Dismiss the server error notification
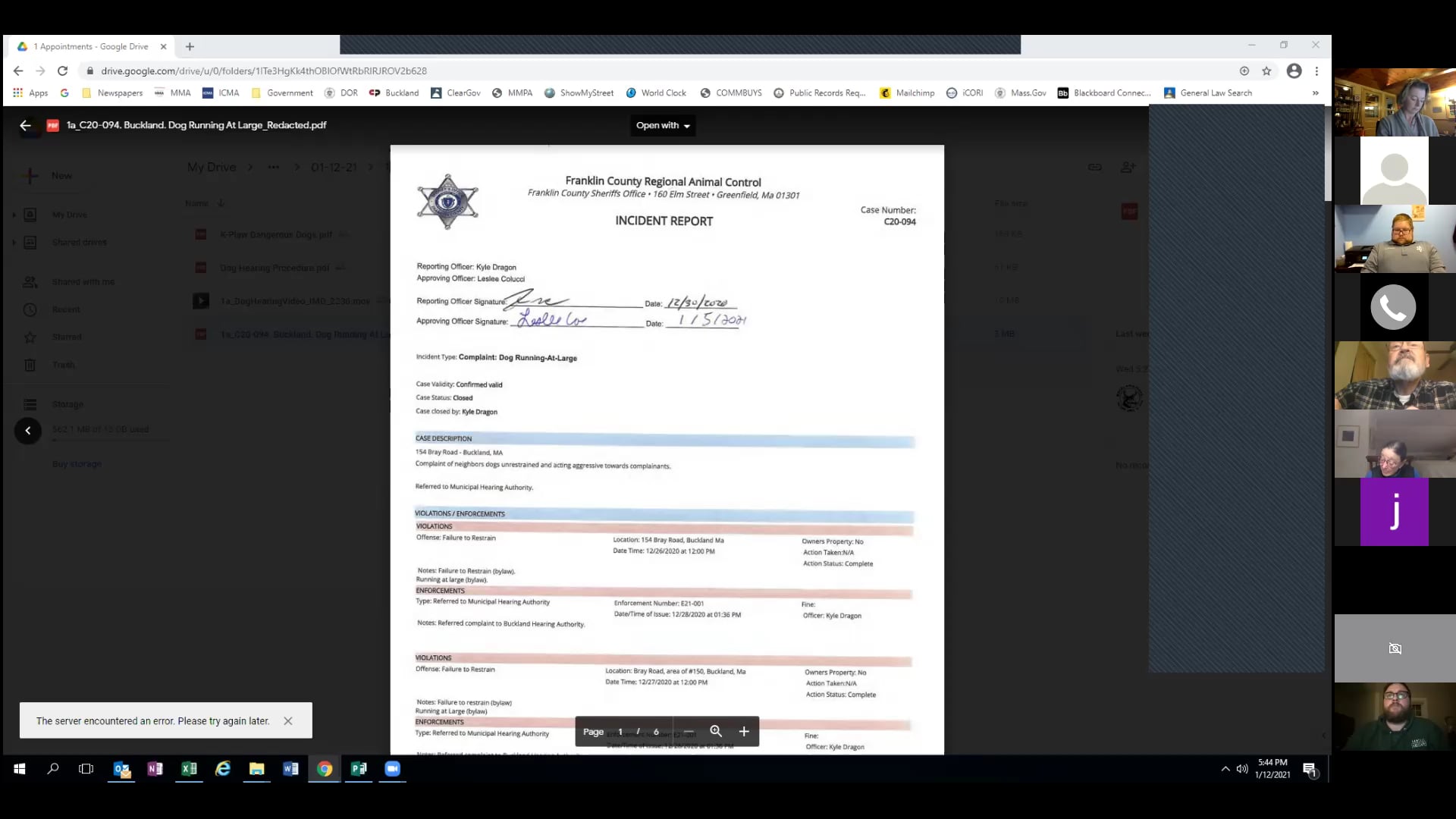Viewport: 1456px width, 819px height. tap(288, 721)
